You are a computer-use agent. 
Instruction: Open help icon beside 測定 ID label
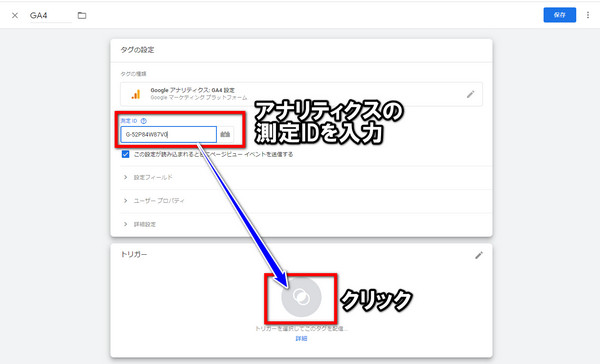click(143, 121)
